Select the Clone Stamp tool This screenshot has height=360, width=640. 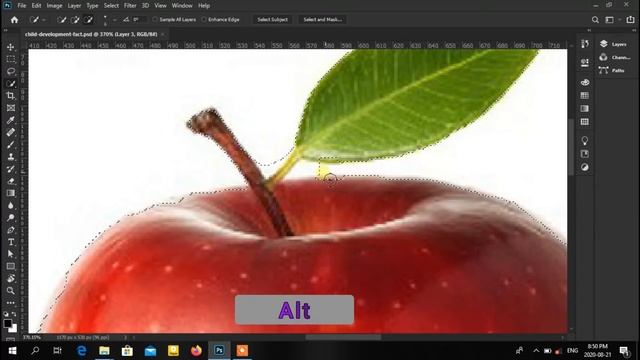pos(11,157)
